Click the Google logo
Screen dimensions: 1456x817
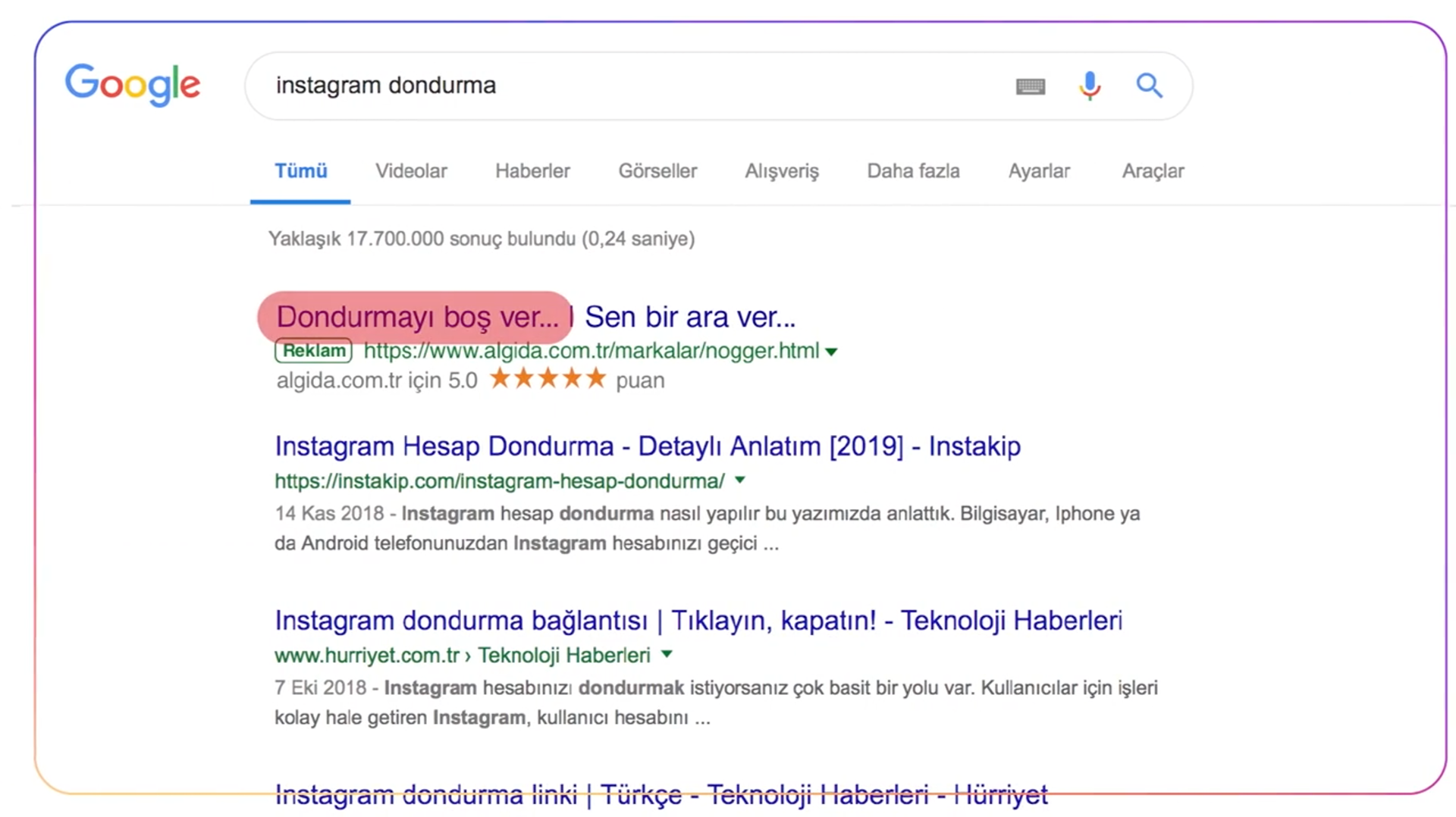(133, 85)
